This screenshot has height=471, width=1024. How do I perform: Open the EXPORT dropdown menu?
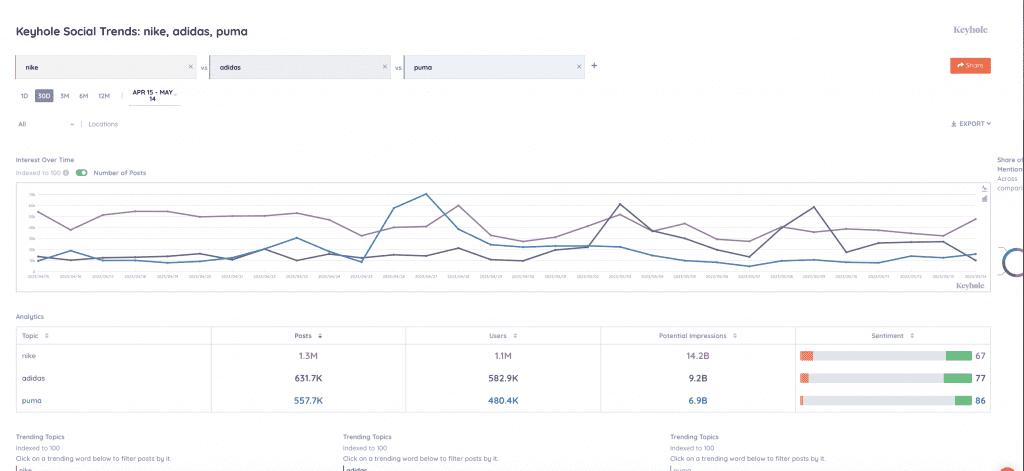pyautogui.click(x=970, y=123)
